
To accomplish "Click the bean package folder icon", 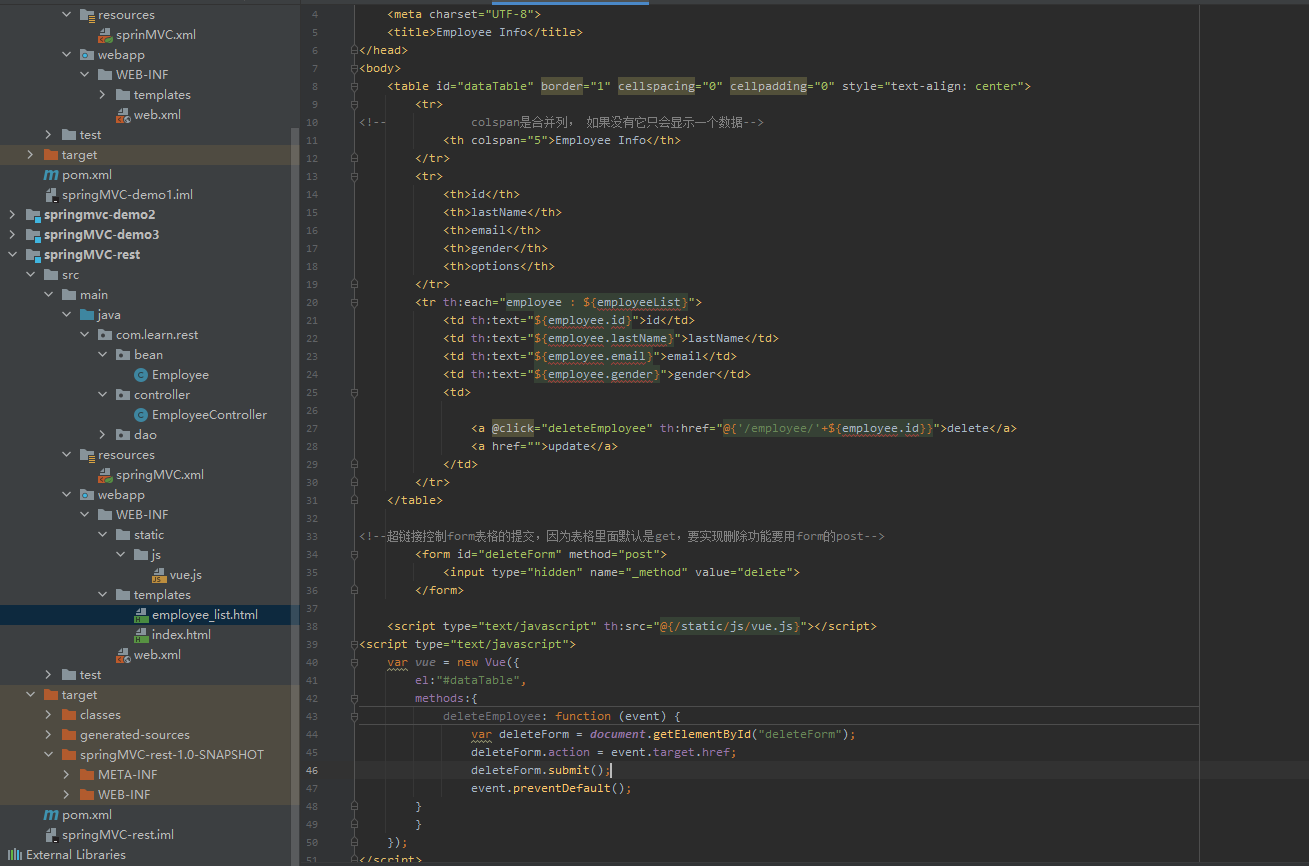I will (x=123, y=355).
